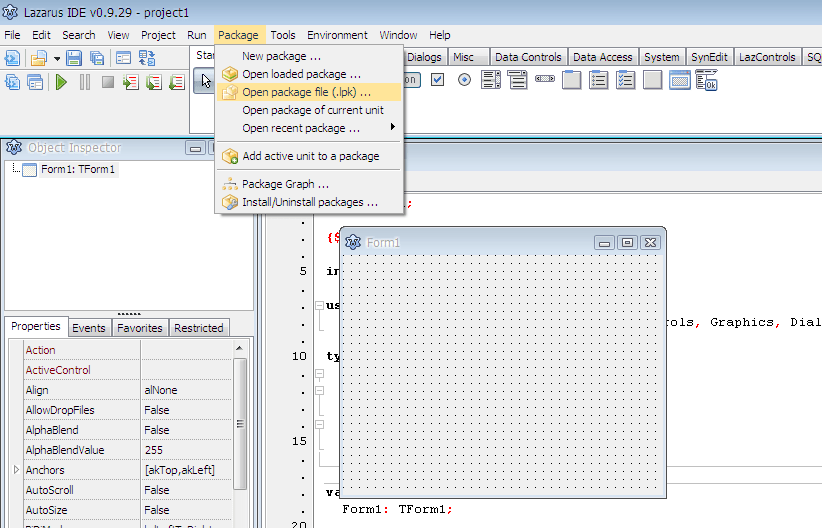Choose New package menu entry
This screenshot has width=822, height=528.
point(309,56)
